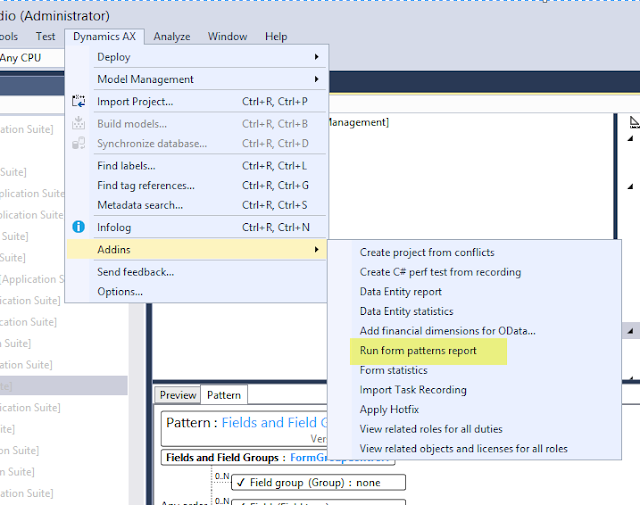Select Find labels menu entry

[197, 165]
